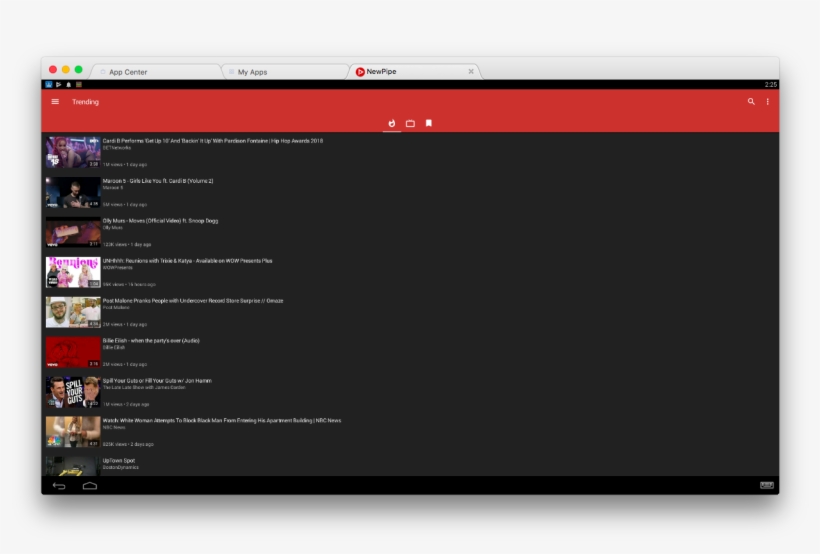Click the bell notification status icon
This screenshot has width=820, height=554.
click(69, 85)
